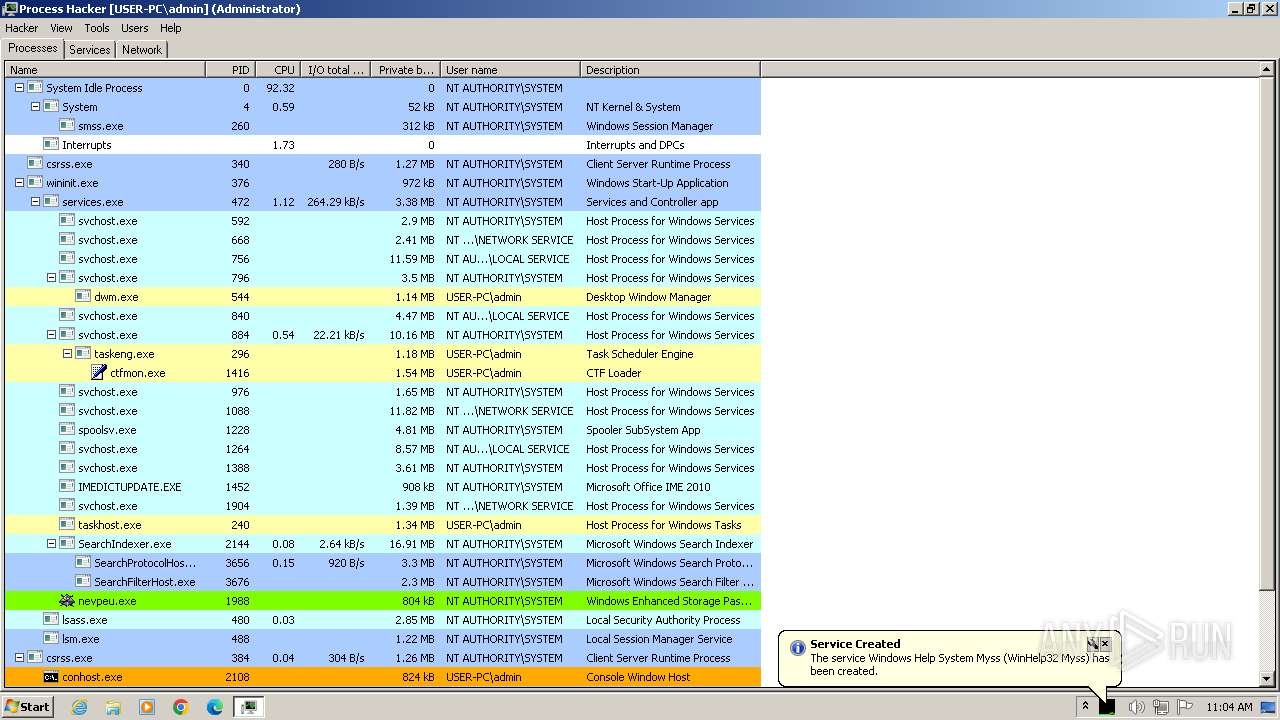Sort by Private bytes column header
The width and height of the screenshot is (1280, 720).
(405, 70)
